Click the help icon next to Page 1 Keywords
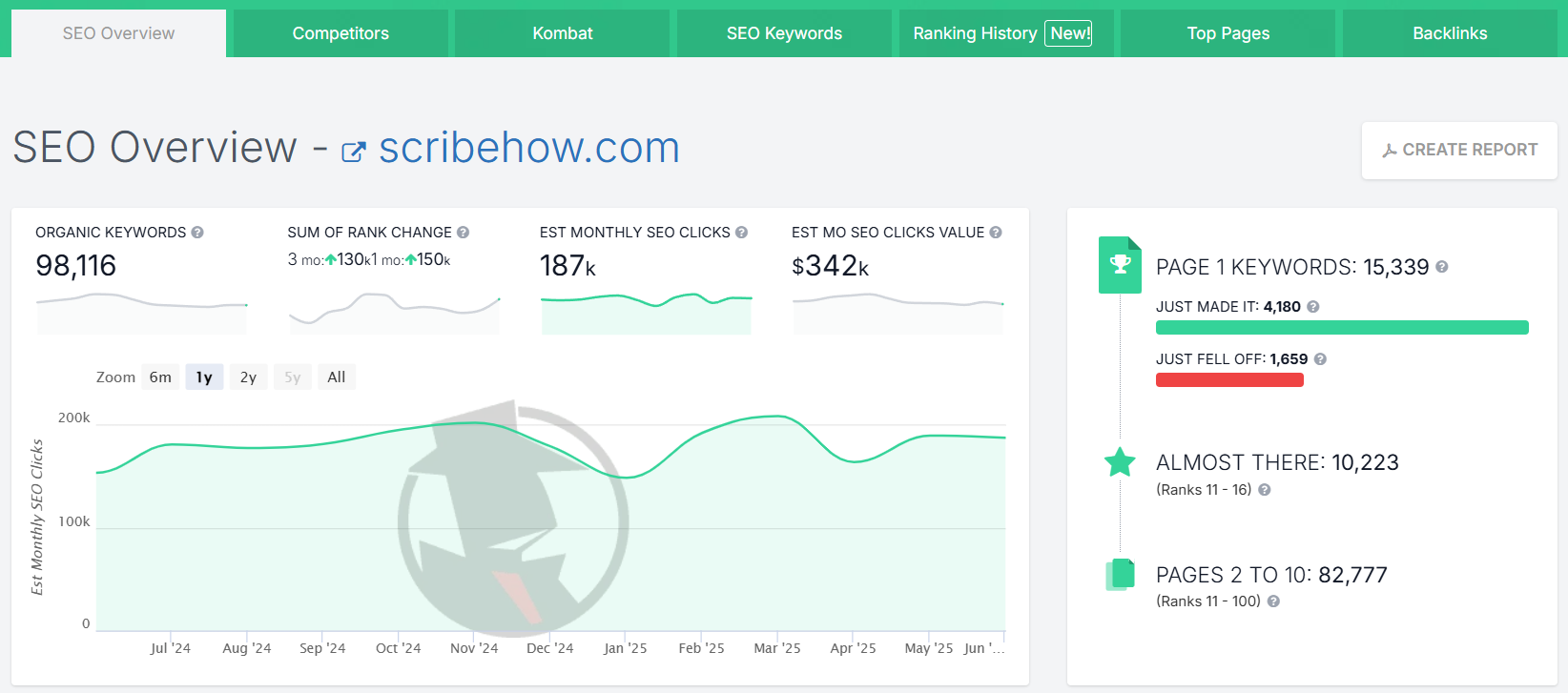The image size is (1568, 693). [1442, 267]
